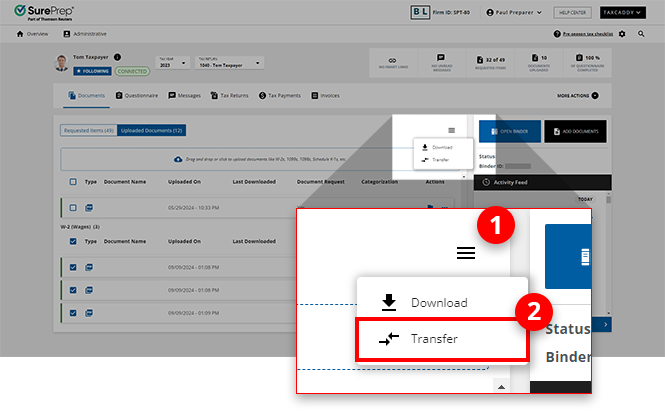
Task: Switch to the Tax Payments tab
Action: [279, 95]
